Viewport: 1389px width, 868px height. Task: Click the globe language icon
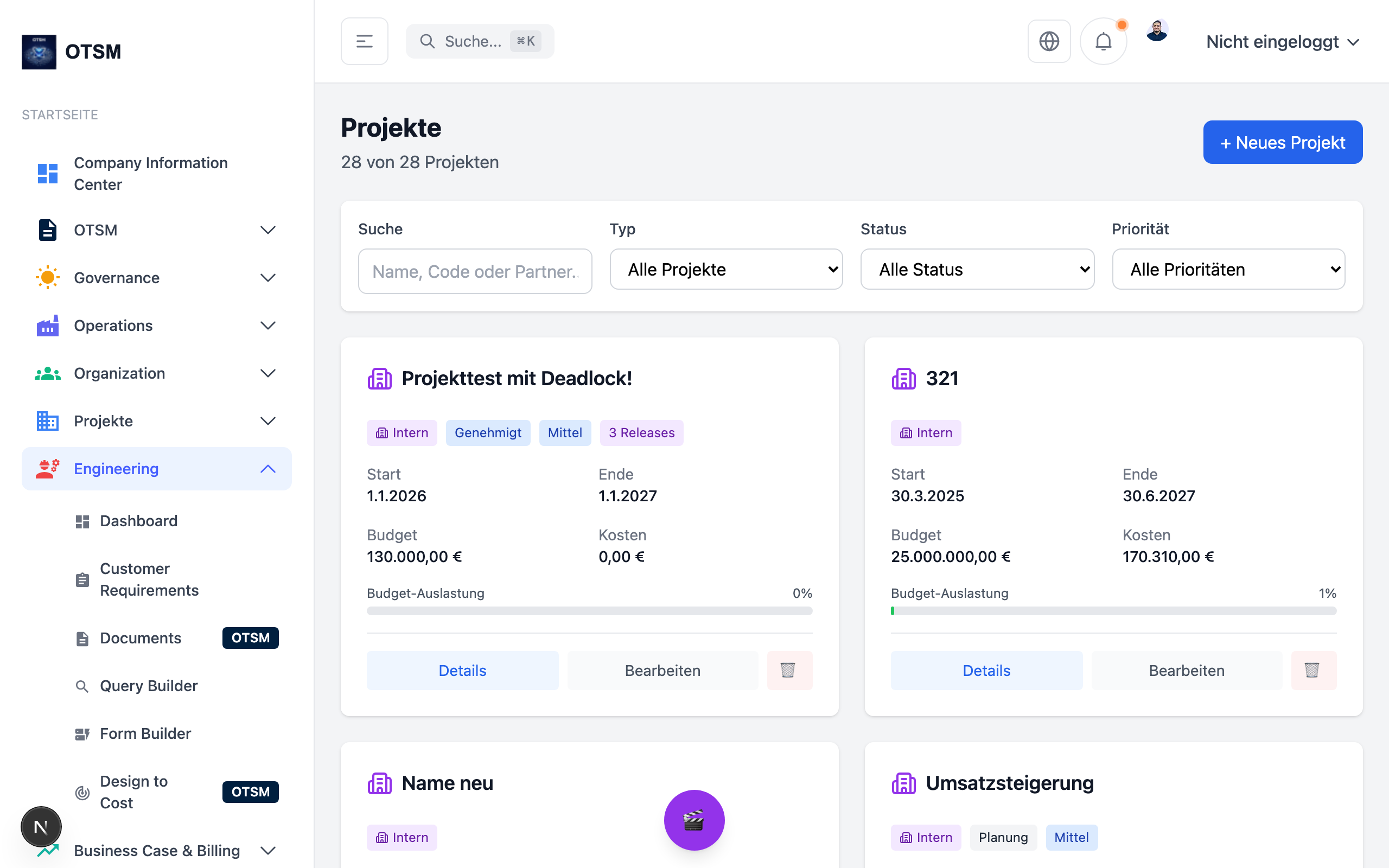tap(1049, 41)
